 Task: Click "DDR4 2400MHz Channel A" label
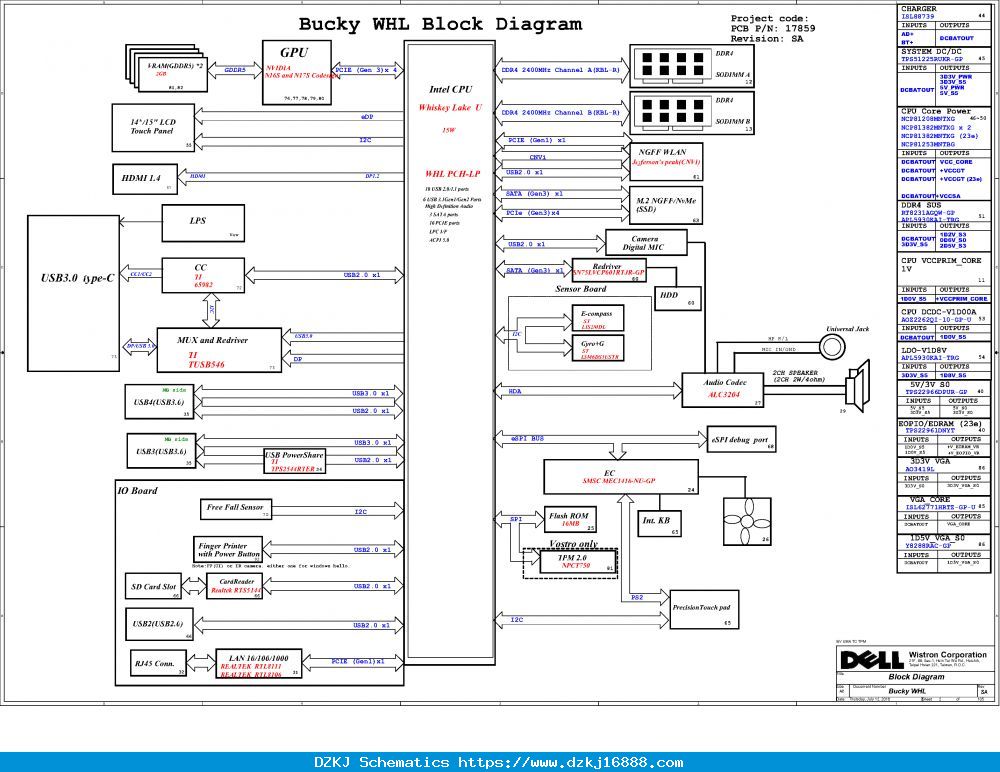click(560, 70)
